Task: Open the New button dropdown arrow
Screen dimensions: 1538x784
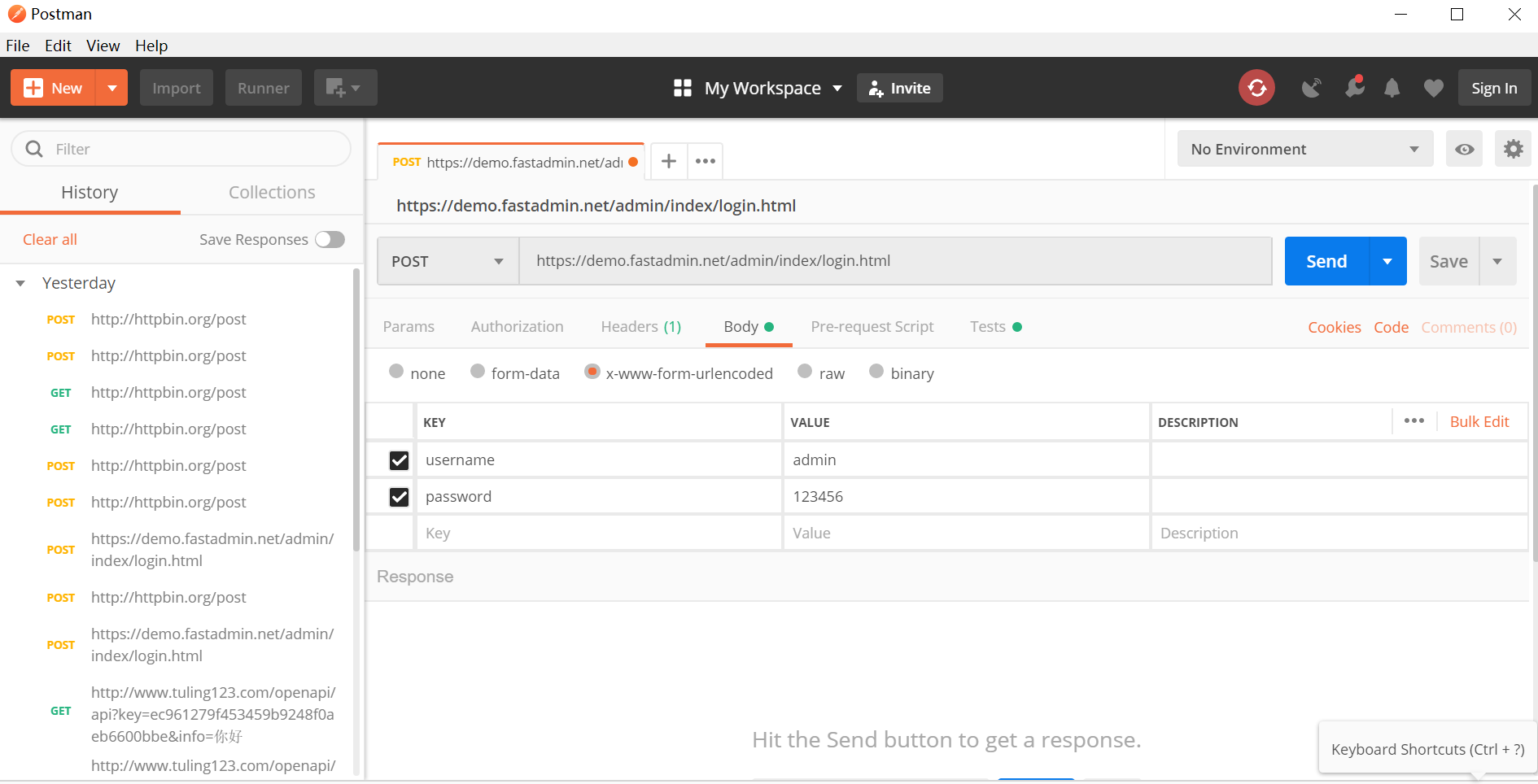Action: [112, 88]
